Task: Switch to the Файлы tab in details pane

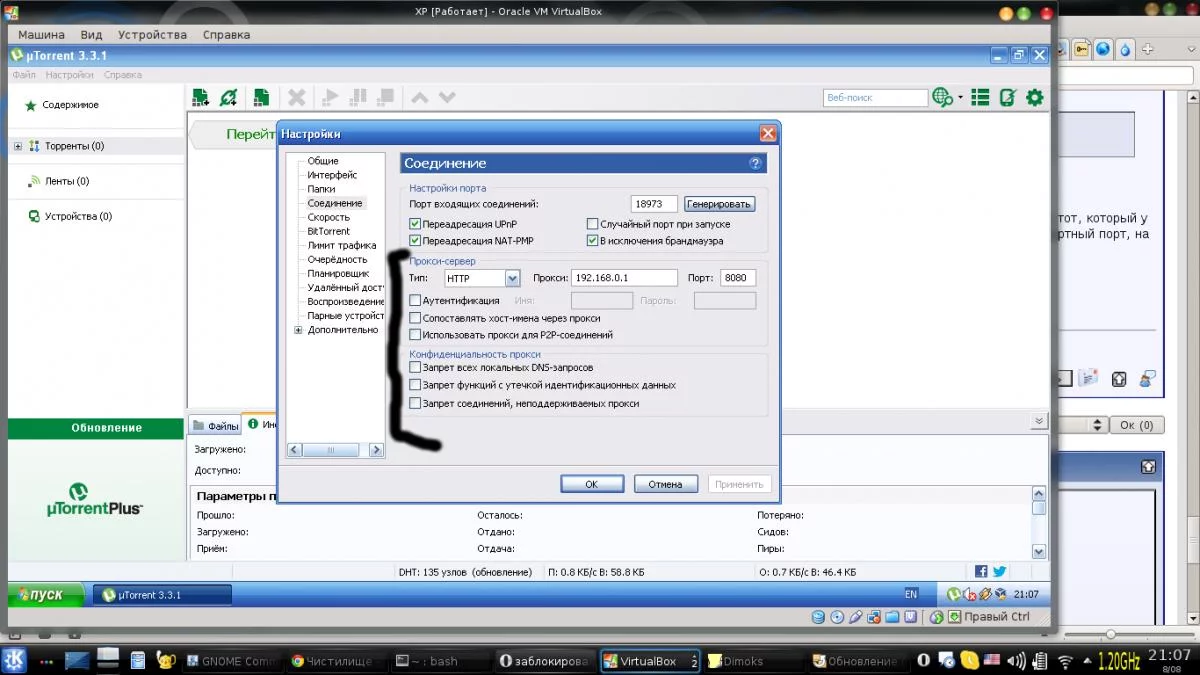Action: [216, 426]
